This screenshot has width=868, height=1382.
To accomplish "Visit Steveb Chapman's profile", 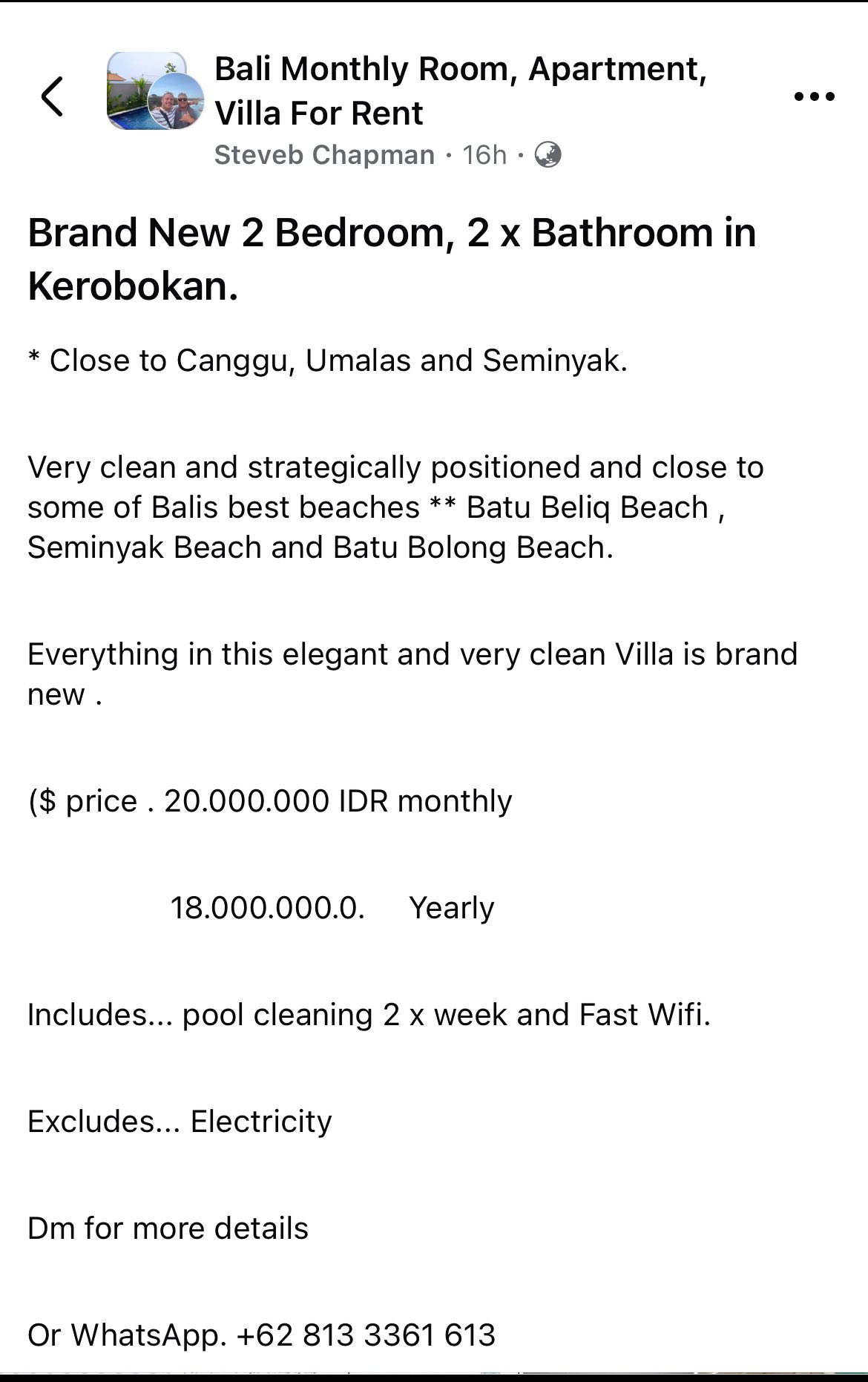I will coord(324,155).
